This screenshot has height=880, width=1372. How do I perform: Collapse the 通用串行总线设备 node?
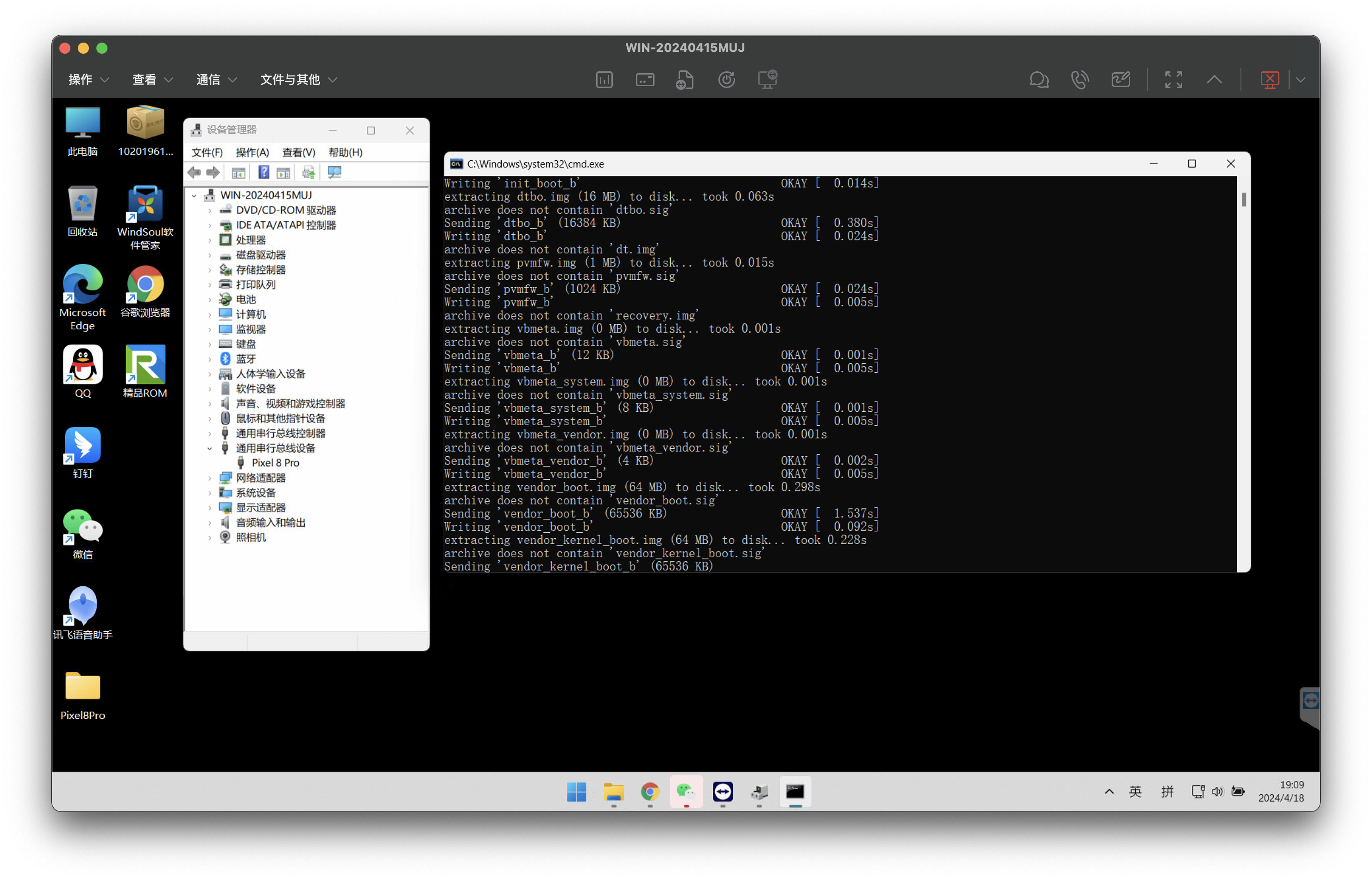pyautogui.click(x=210, y=449)
